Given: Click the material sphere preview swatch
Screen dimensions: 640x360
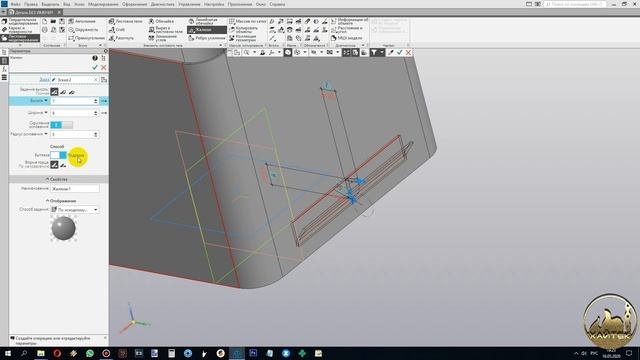Looking at the screenshot, I should pos(63,228).
